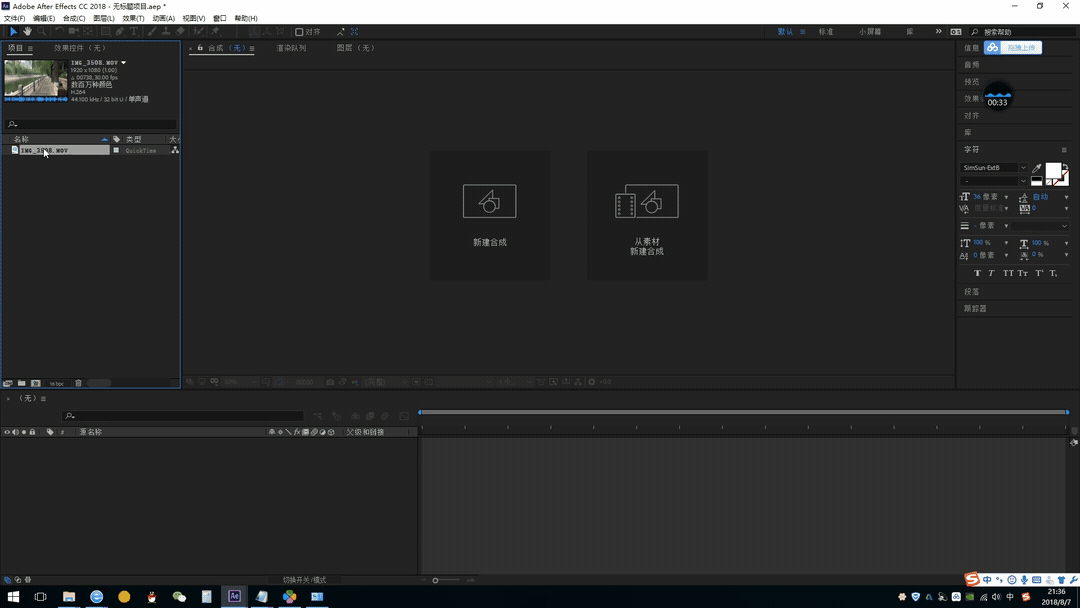Toggle audio speaker column header in timeline
Viewport: 1080px width, 608px height.
pyautogui.click(x=15, y=432)
